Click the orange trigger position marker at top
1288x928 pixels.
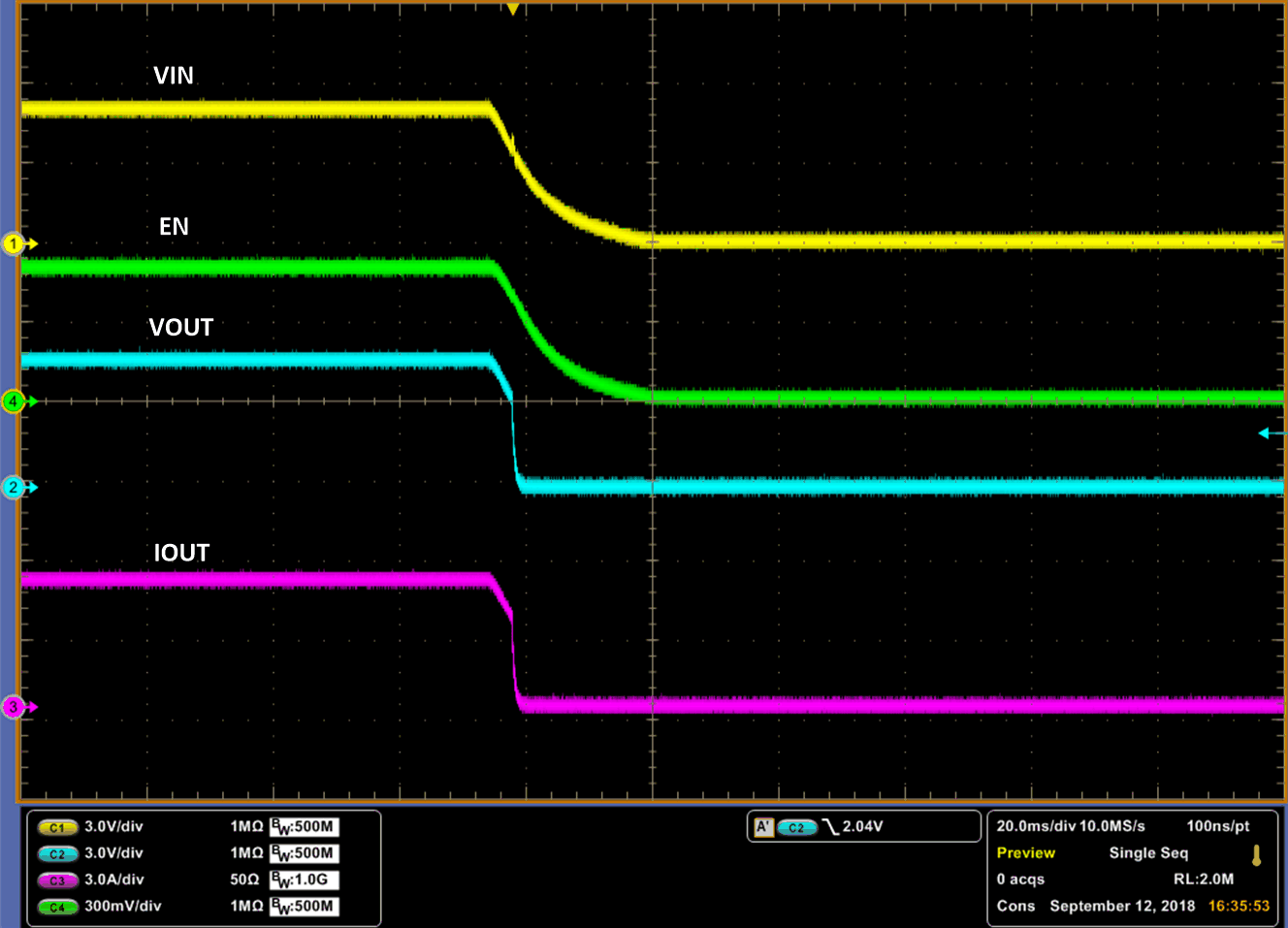tap(513, 10)
